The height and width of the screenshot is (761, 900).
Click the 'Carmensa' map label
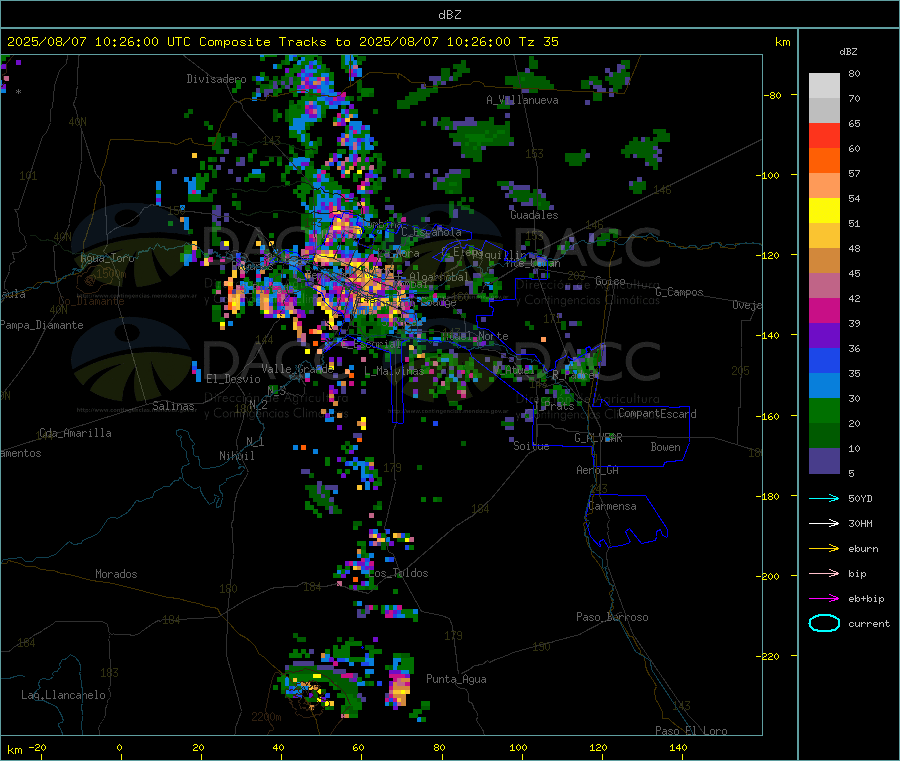tap(612, 506)
